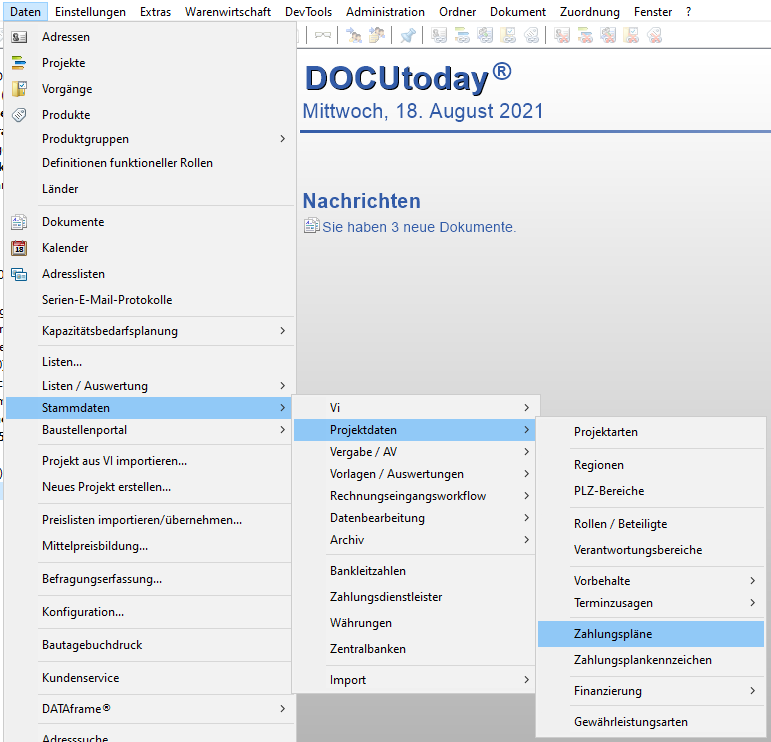The image size is (771, 742).
Task: Click the remove-product-link tag icon with red X
Action: (654, 35)
